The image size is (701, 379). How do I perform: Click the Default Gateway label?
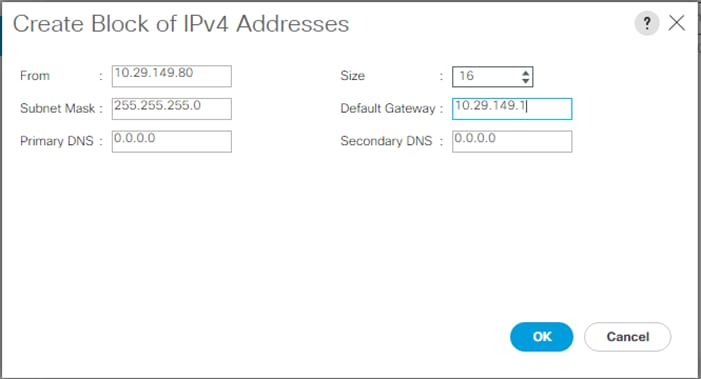388,108
